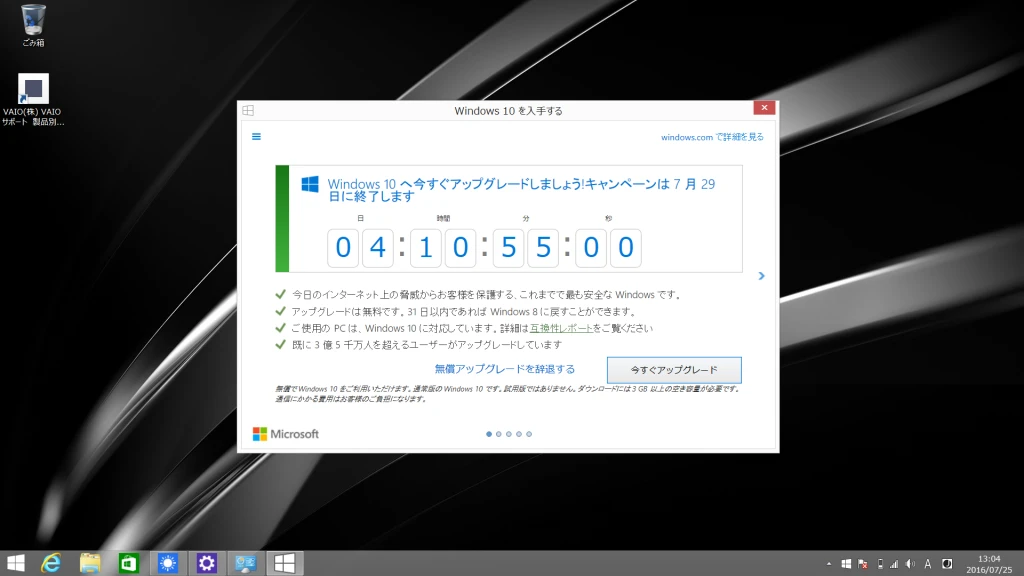Go to the next page with right chevron
This screenshot has width=1024, height=576.
tap(761, 276)
